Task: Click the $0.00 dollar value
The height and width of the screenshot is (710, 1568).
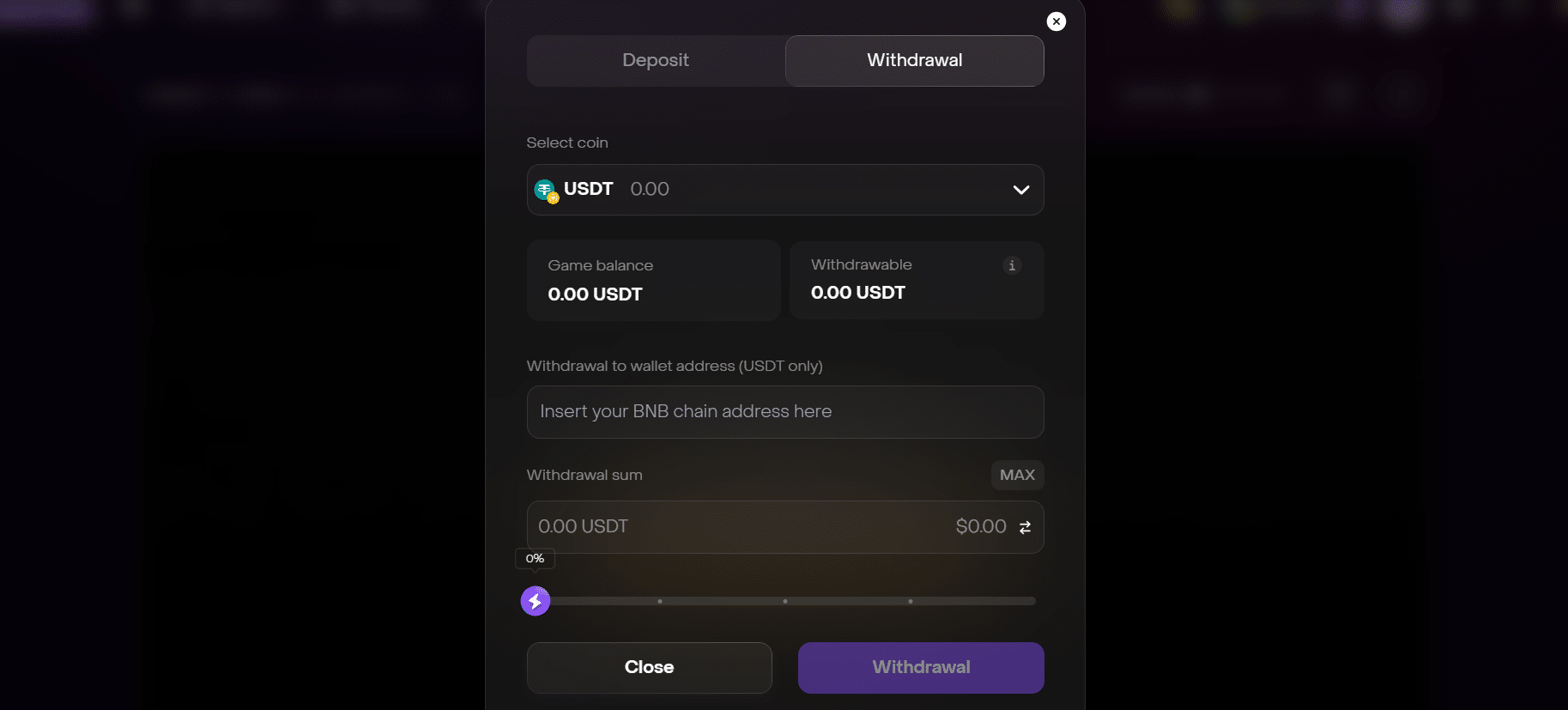Action: (x=981, y=526)
